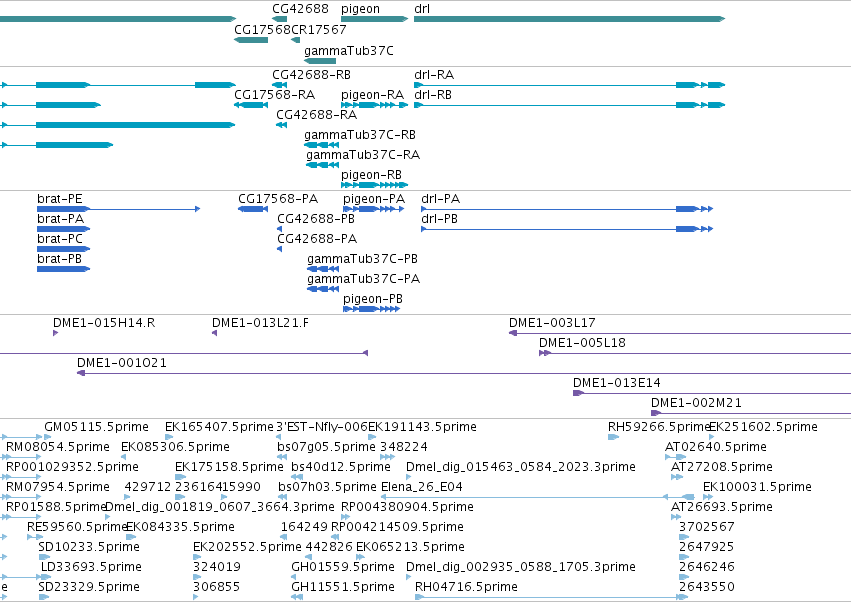Select EST GH01559.5prime

click(x=343, y=567)
